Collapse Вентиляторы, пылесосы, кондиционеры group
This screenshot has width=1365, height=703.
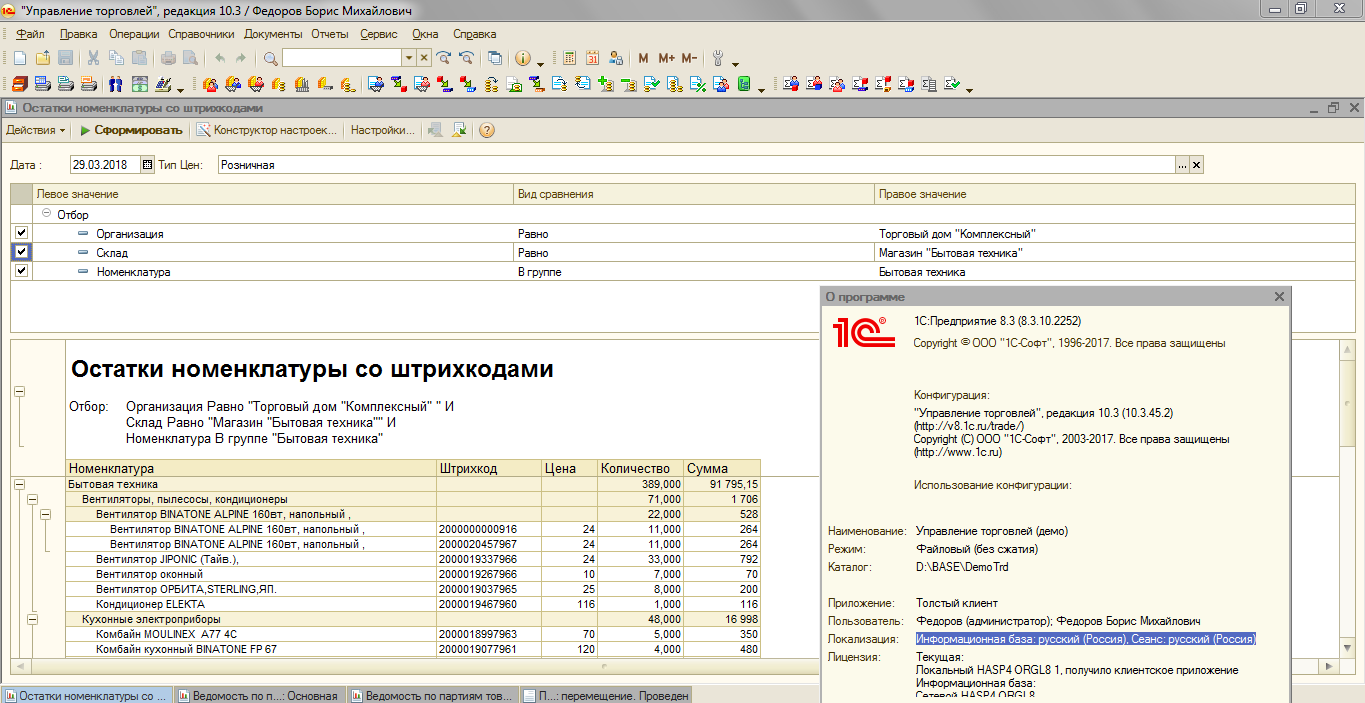pyautogui.click(x=32, y=499)
